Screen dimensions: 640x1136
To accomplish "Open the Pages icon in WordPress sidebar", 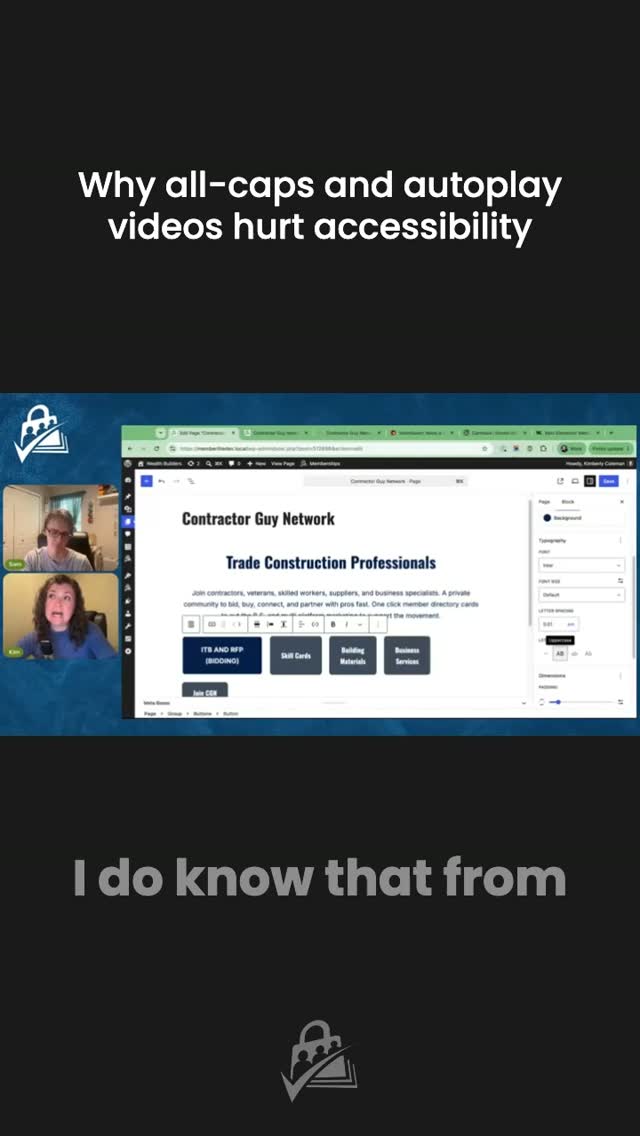I will tap(128, 521).
